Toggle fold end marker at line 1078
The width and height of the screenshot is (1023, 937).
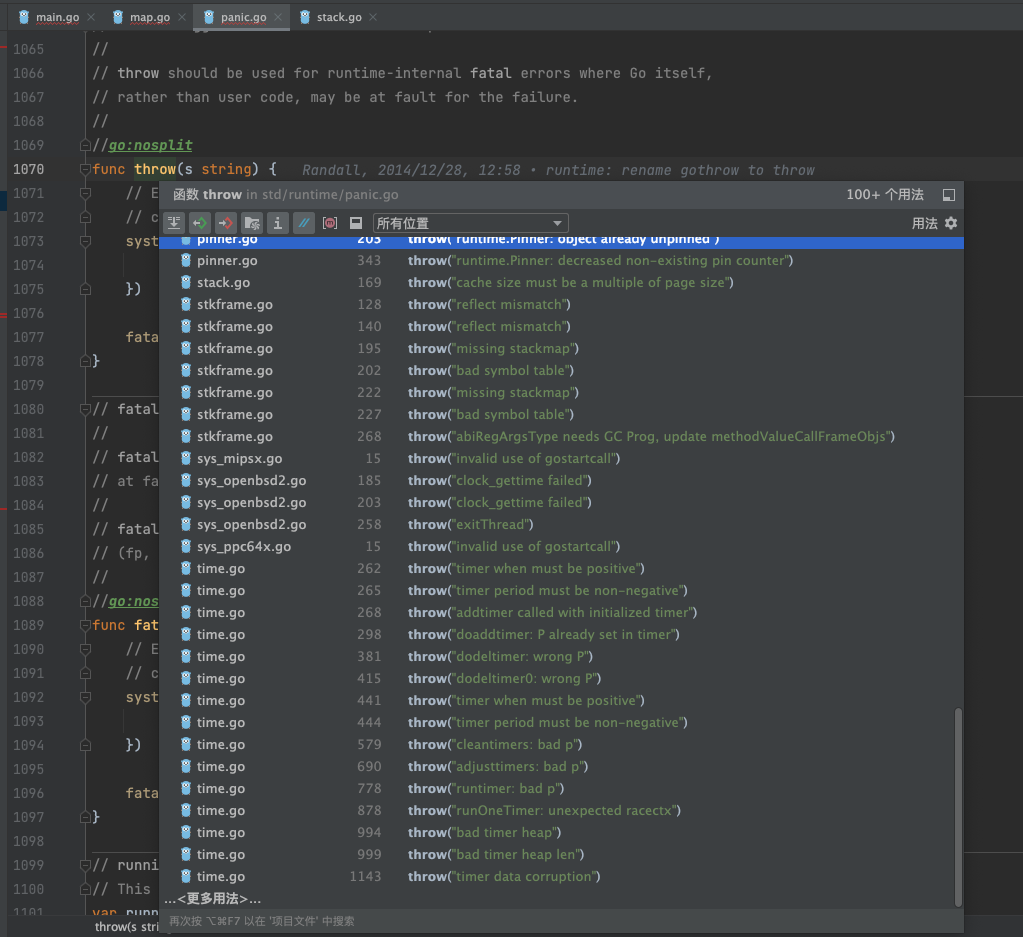point(85,361)
